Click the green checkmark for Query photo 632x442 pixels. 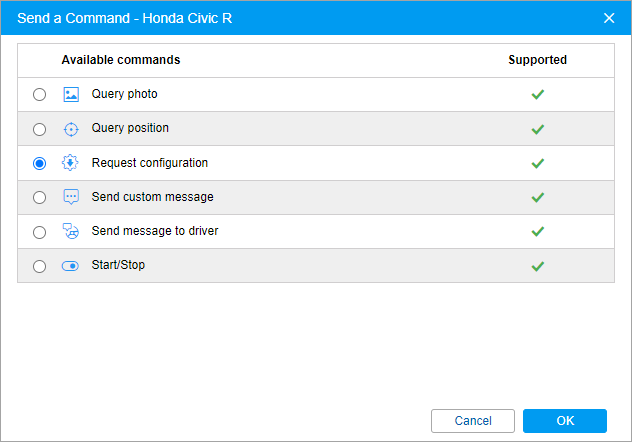click(x=537, y=95)
